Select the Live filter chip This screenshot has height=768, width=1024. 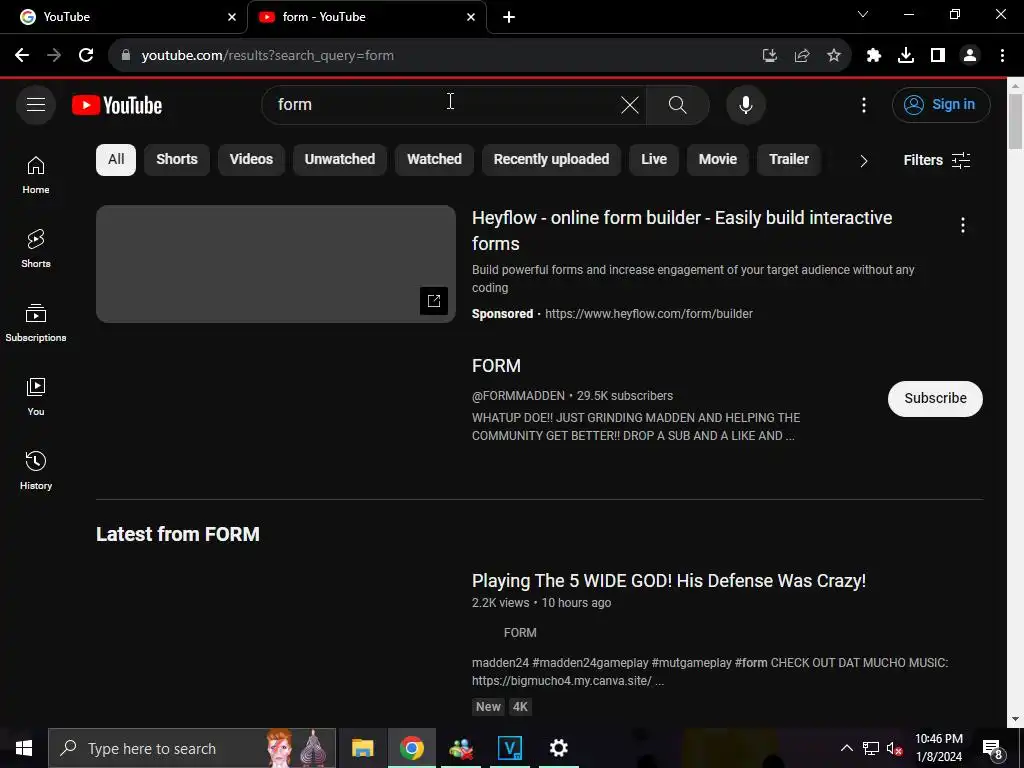click(x=654, y=160)
